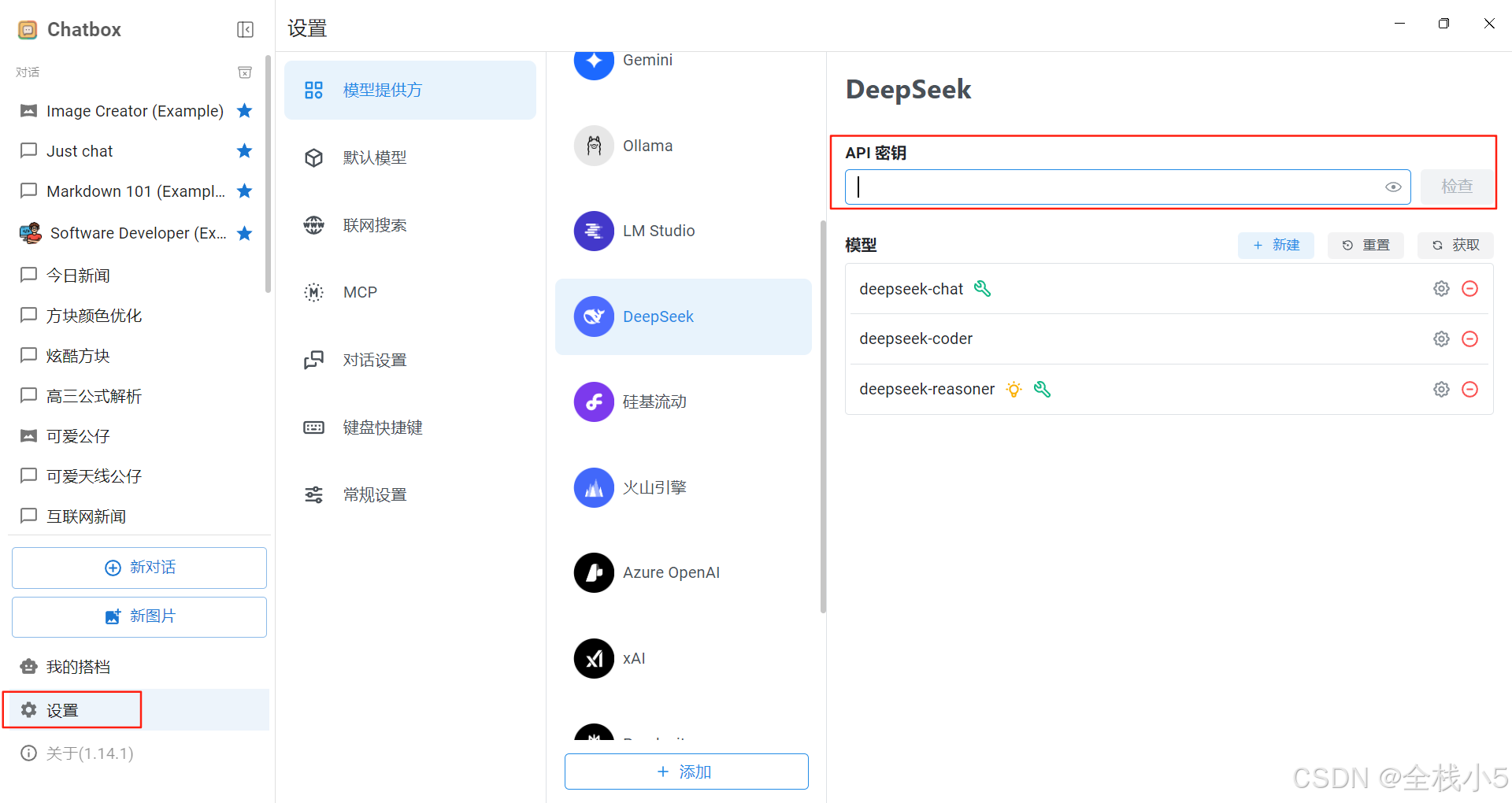Click the 添加 provider button

(686, 772)
